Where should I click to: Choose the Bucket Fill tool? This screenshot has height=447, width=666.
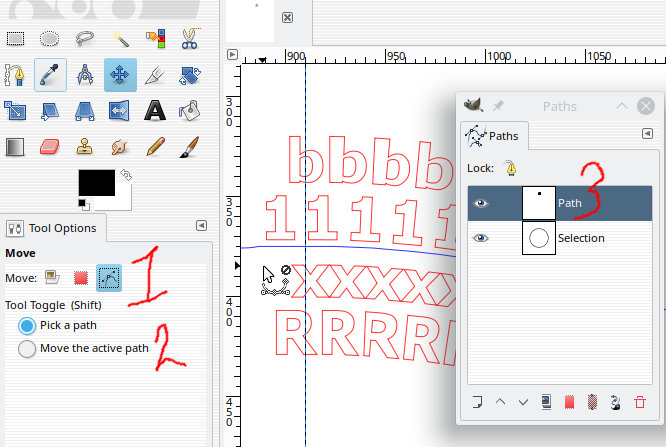(x=189, y=110)
